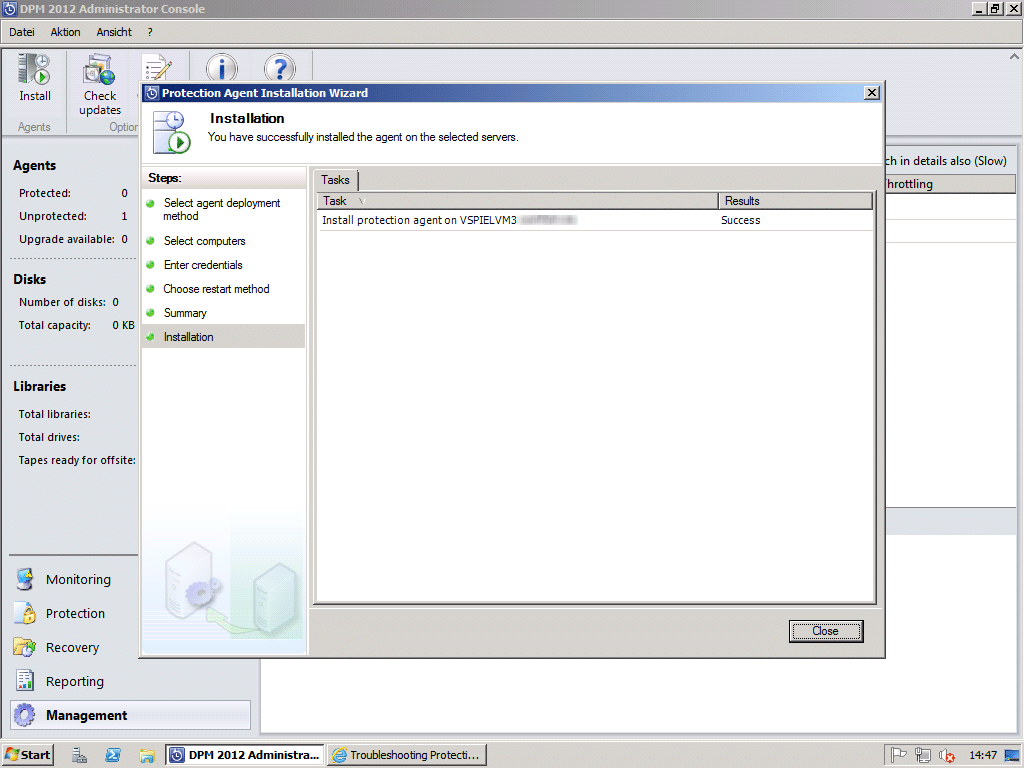The width and height of the screenshot is (1024, 768).
Task: Open the ? help menu
Action: (150, 32)
